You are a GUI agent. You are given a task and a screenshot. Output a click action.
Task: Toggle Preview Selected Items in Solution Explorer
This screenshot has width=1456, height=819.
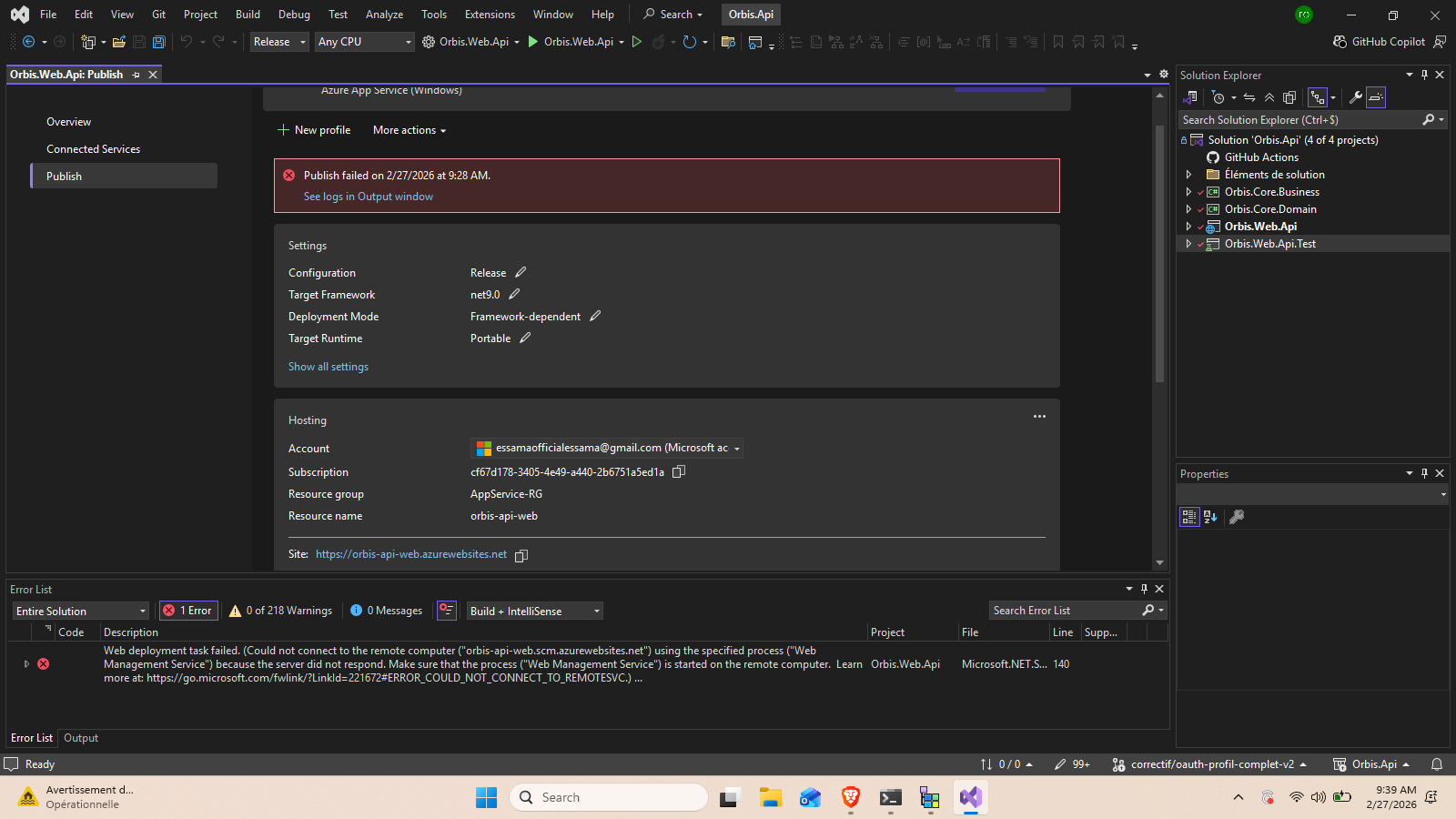click(1376, 97)
